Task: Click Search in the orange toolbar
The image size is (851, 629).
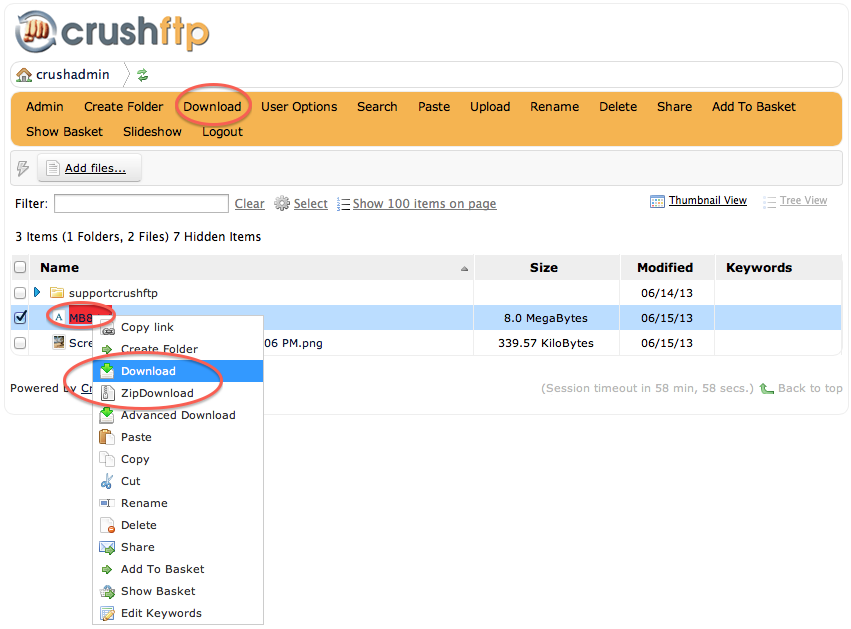Action: pyautogui.click(x=377, y=107)
